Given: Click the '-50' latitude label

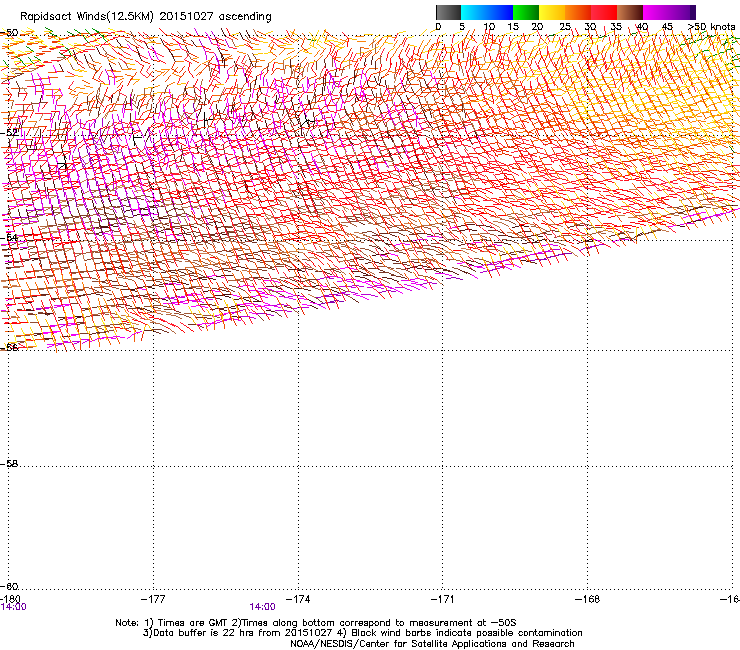Looking at the screenshot, I should [9, 33].
